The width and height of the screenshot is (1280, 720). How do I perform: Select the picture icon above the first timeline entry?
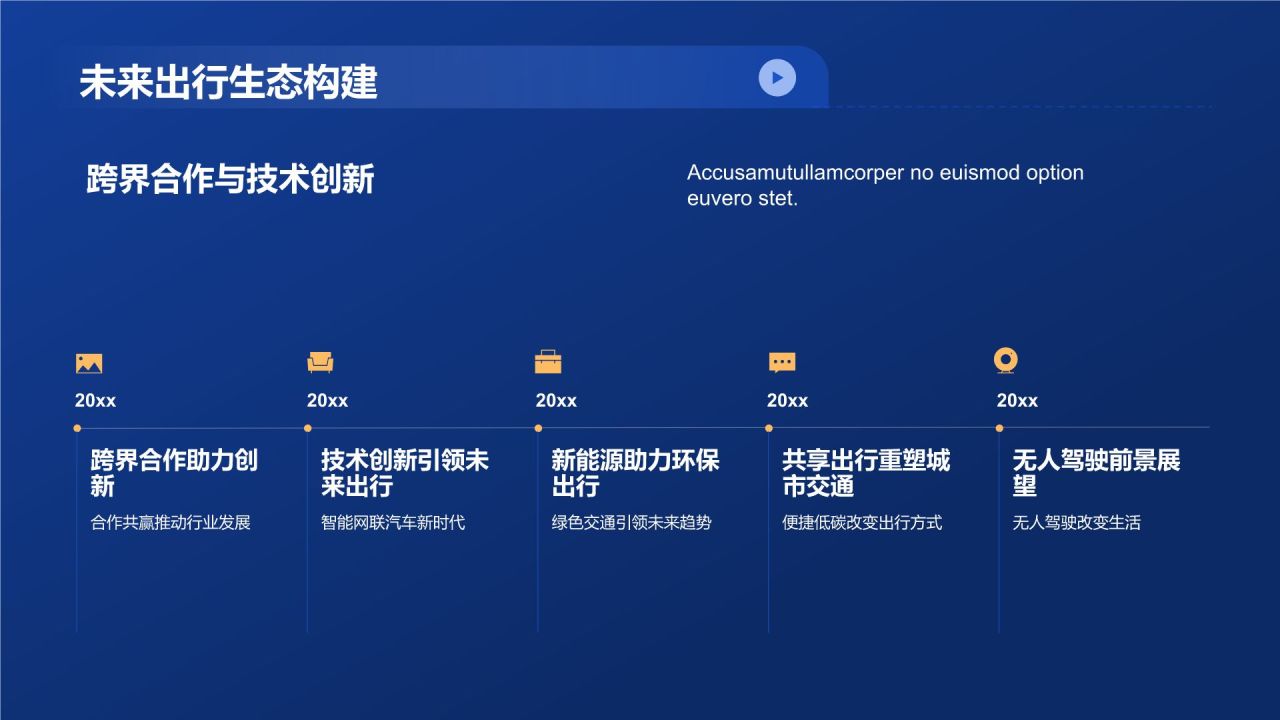pos(89,364)
